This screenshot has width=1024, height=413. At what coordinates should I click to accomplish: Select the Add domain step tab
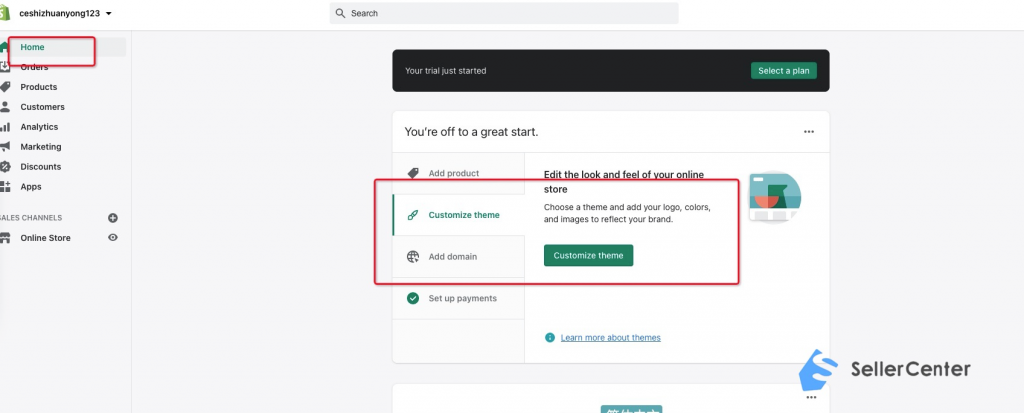[458, 257]
